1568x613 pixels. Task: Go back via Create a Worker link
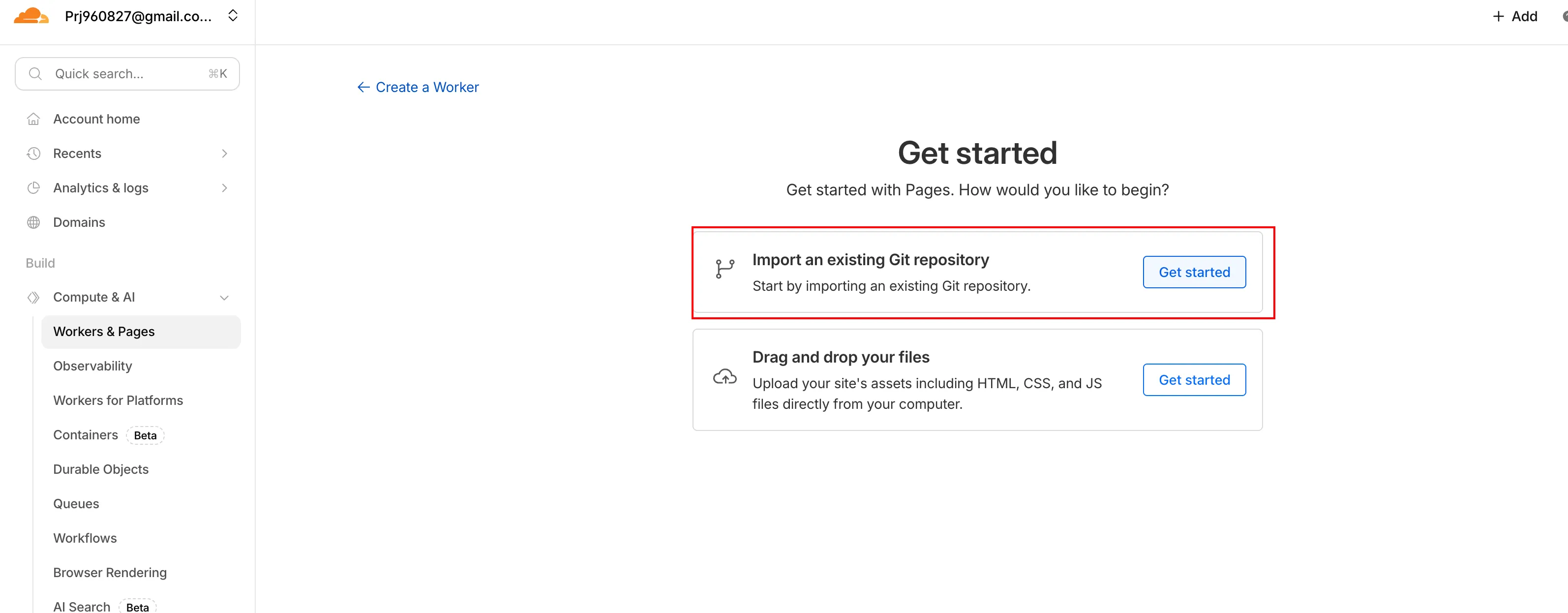pyautogui.click(x=418, y=87)
